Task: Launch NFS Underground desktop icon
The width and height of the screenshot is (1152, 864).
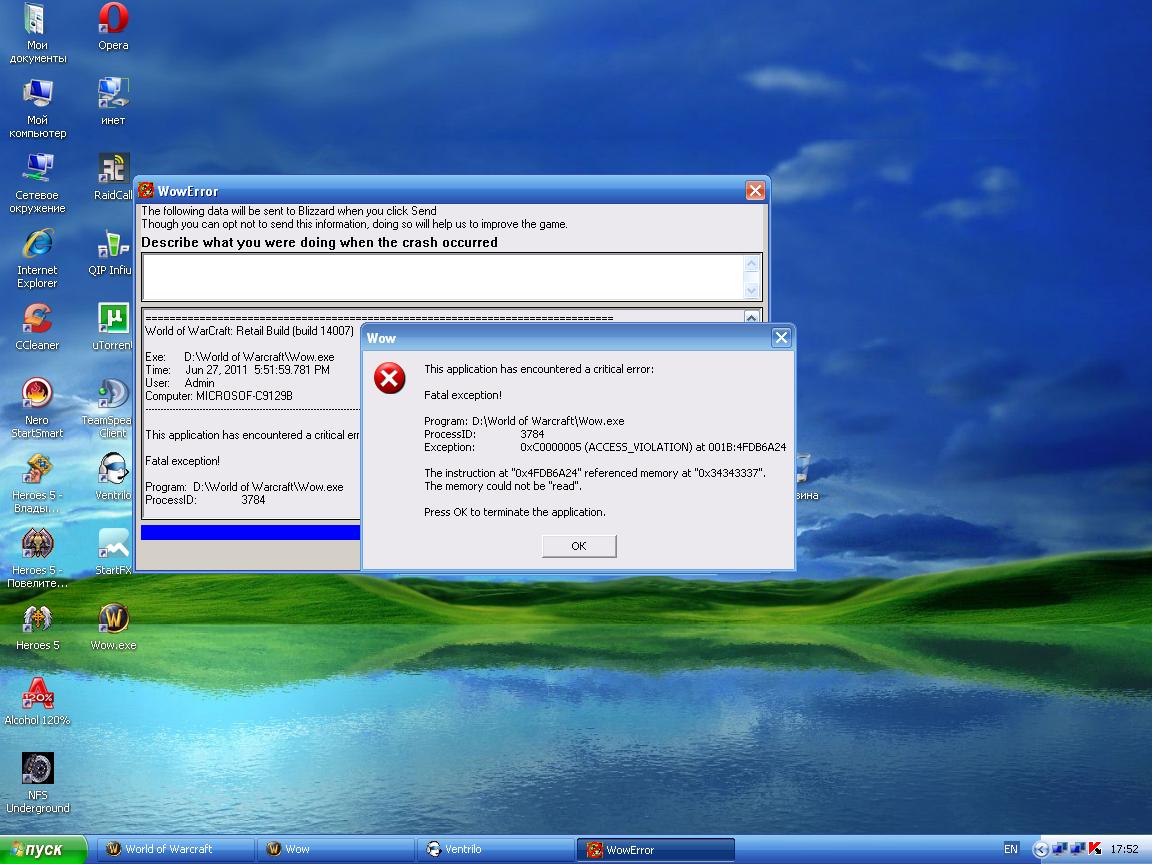Action: click(37, 783)
